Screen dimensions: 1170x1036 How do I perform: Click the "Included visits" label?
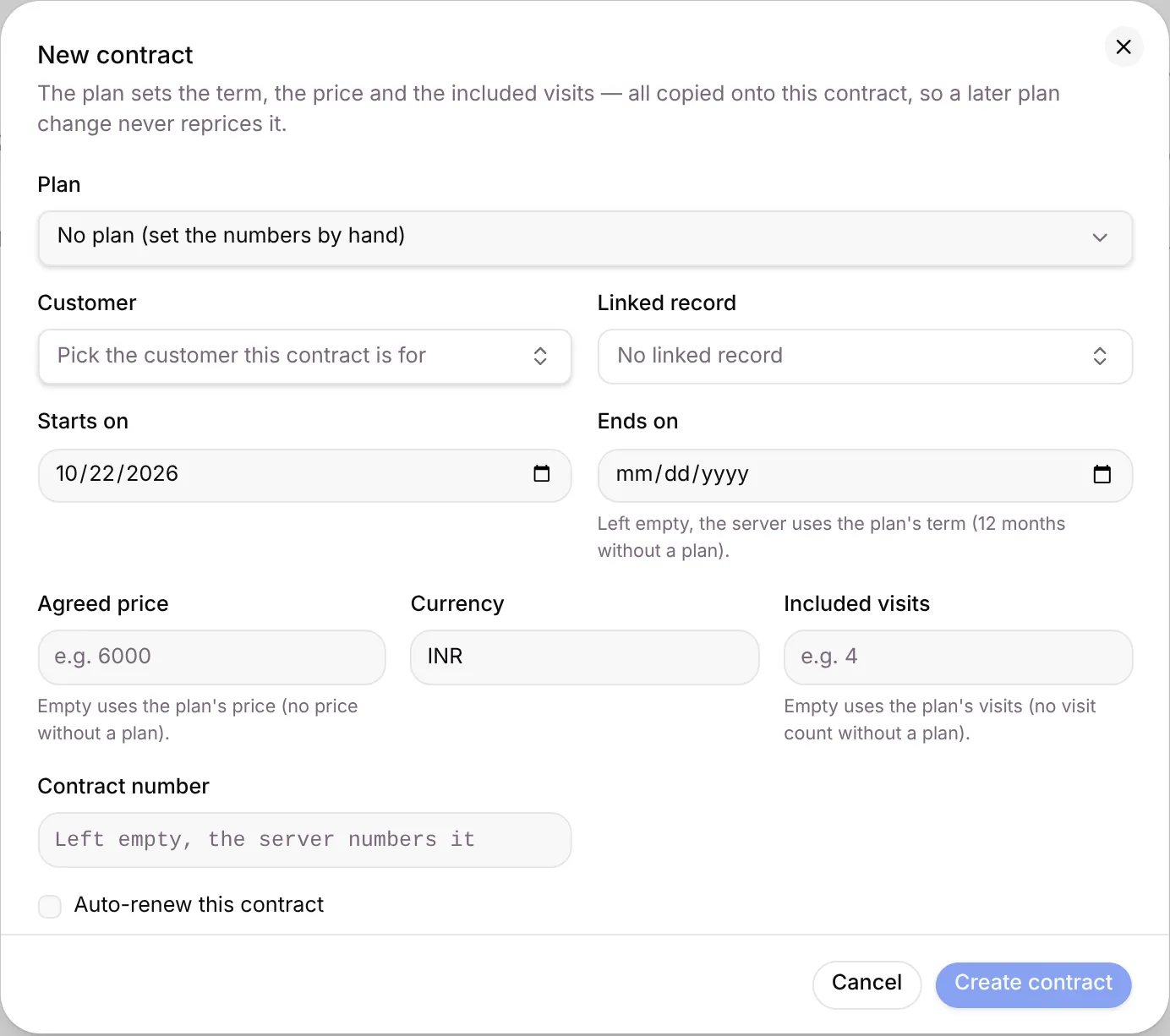[x=856, y=604]
